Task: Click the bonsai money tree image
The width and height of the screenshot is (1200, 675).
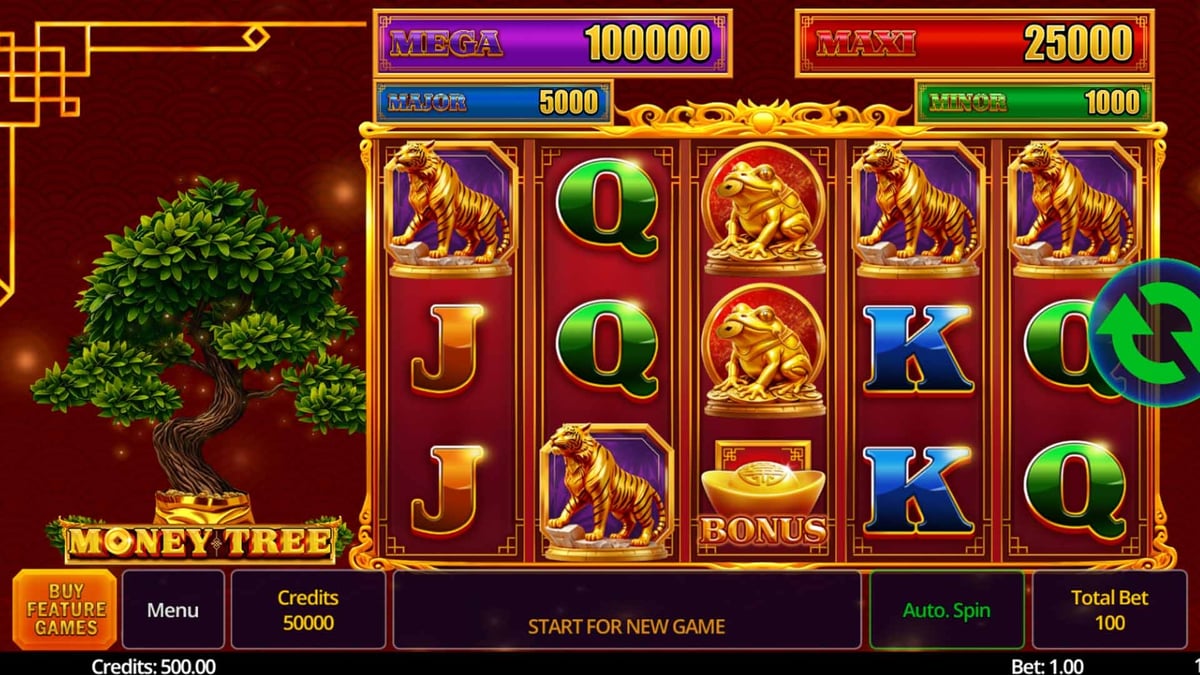Action: tap(198, 350)
